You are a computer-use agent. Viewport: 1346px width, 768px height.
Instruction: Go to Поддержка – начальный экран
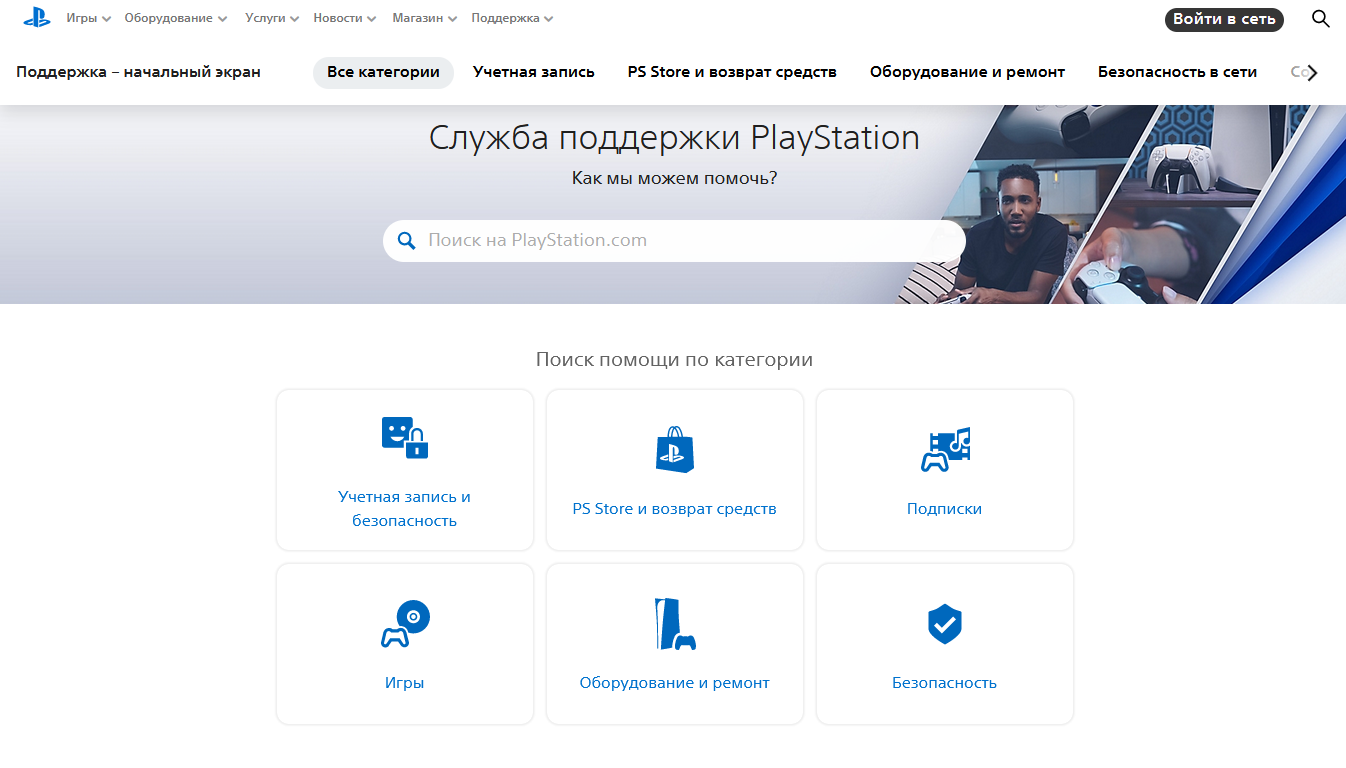pos(138,72)
